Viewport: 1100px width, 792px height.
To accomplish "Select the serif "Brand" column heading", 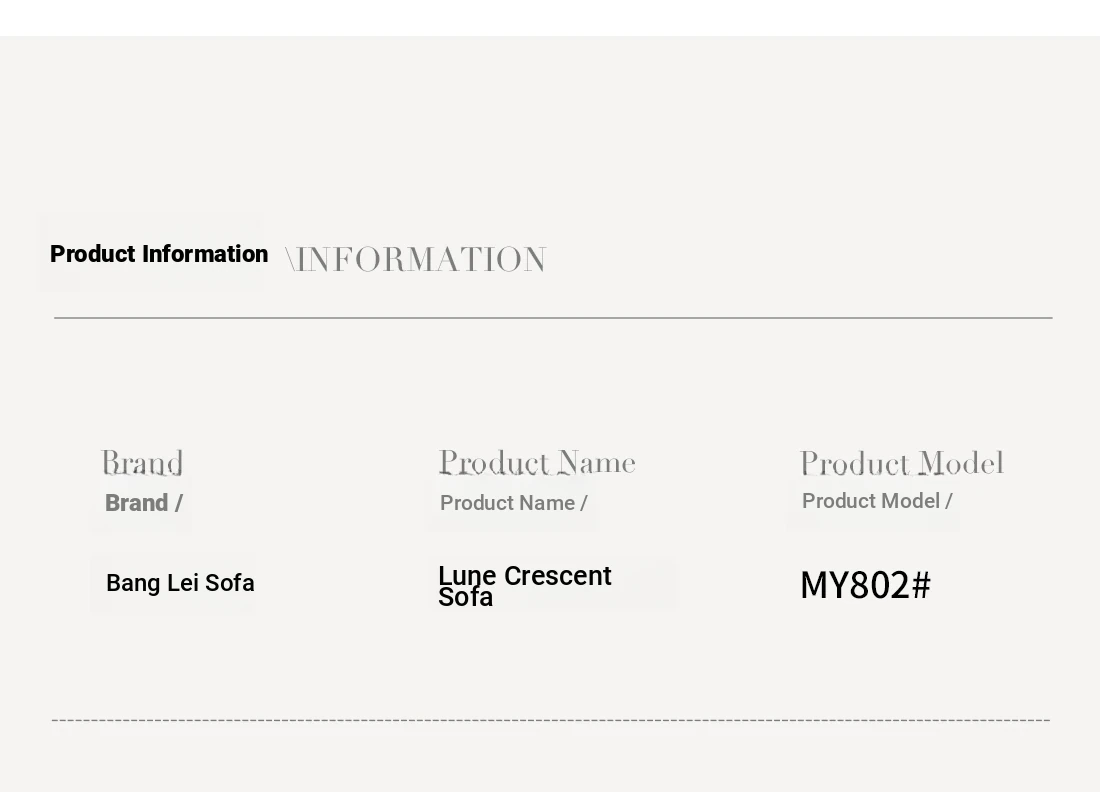I will click(142, 463).
